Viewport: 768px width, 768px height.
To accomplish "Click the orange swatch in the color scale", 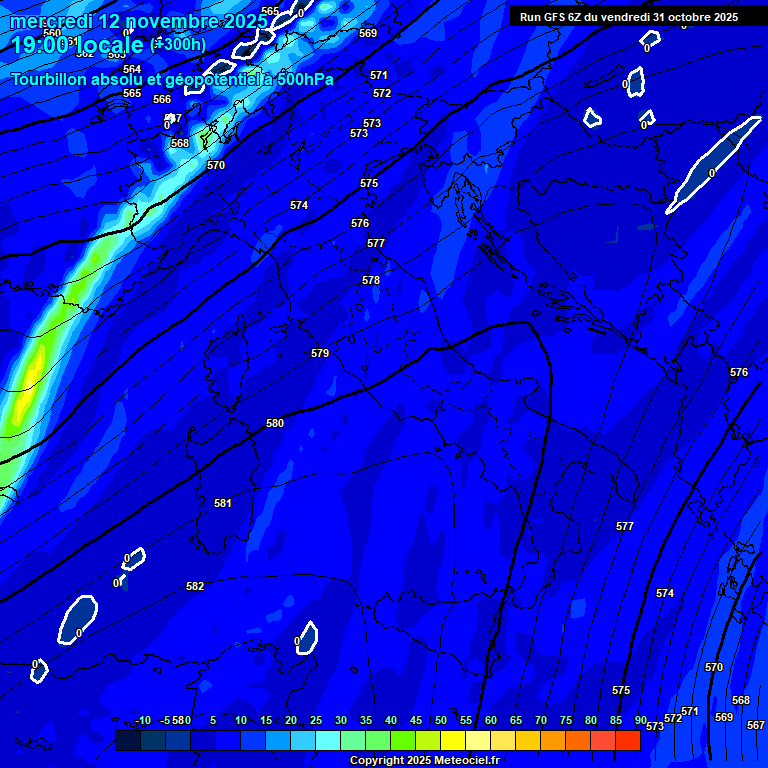I will click(552, 741).
